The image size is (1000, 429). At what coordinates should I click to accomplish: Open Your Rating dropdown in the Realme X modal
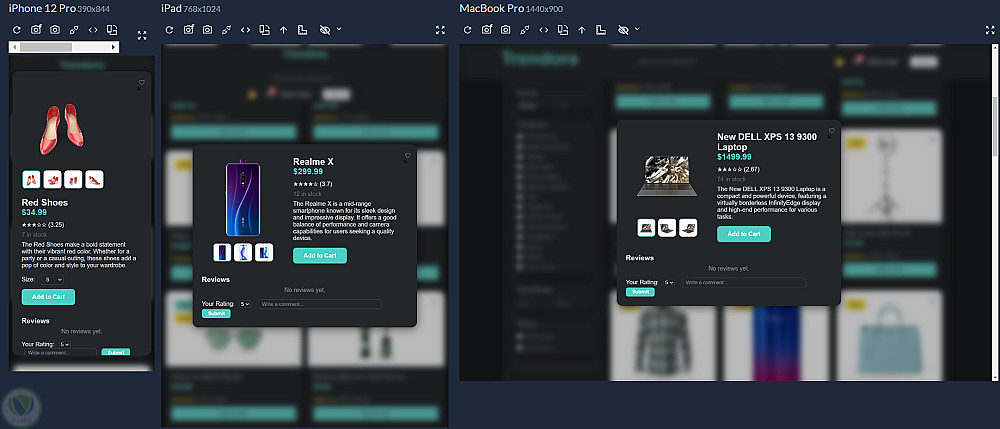pyautogui.click(x=245, y=304)
